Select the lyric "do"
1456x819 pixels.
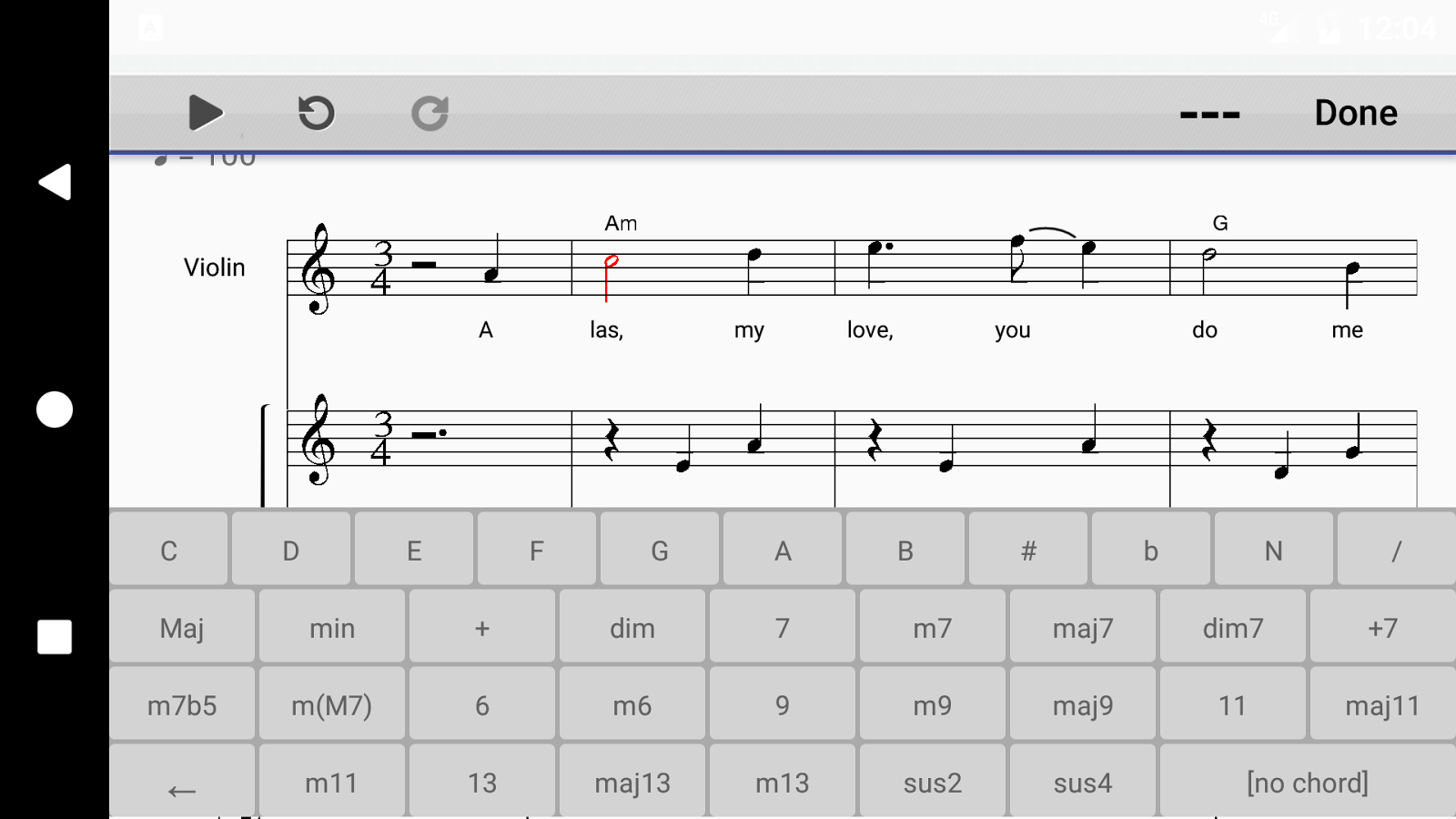click(1205, 329)
